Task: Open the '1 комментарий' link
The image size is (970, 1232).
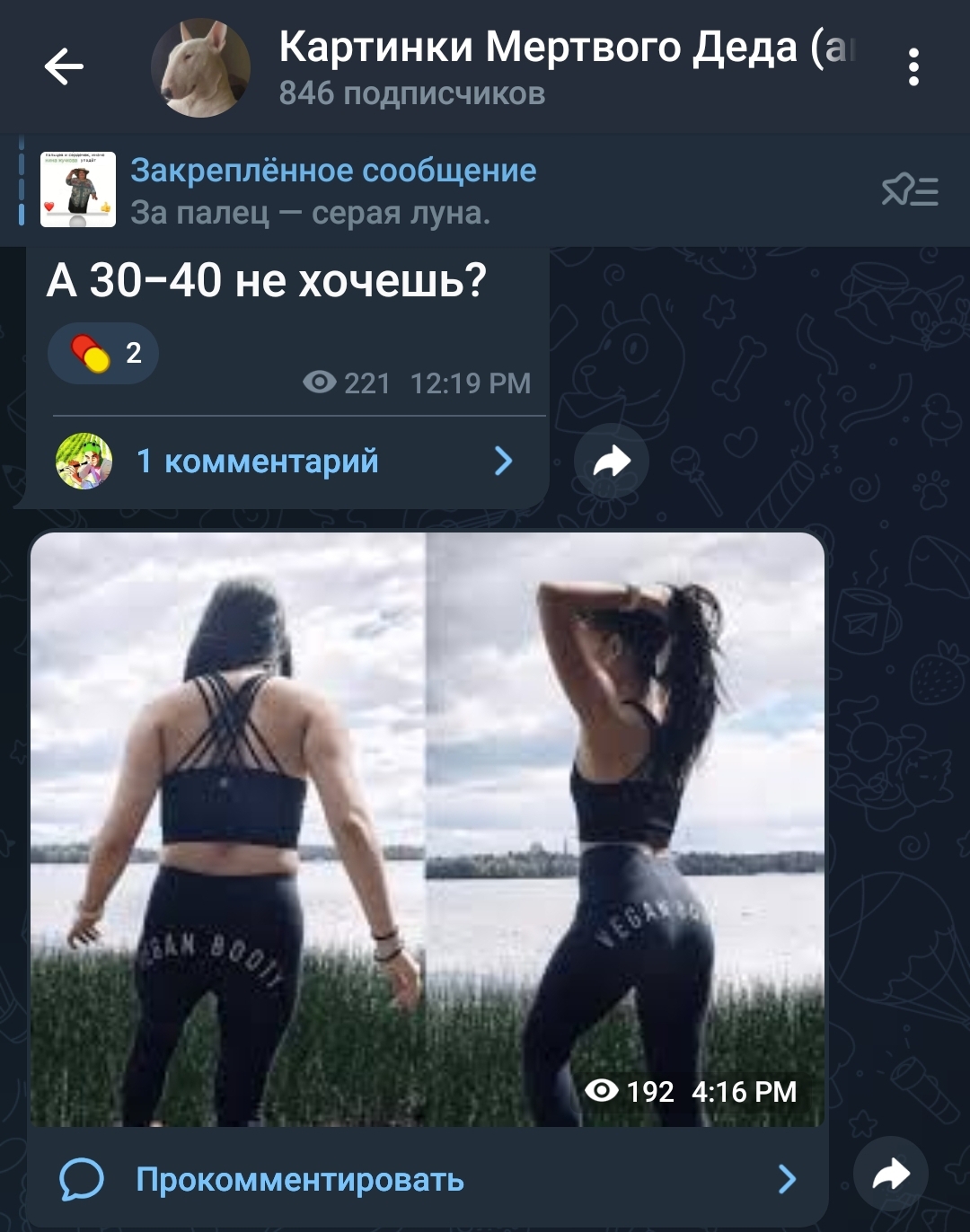Action: click(x=258, y=462)
